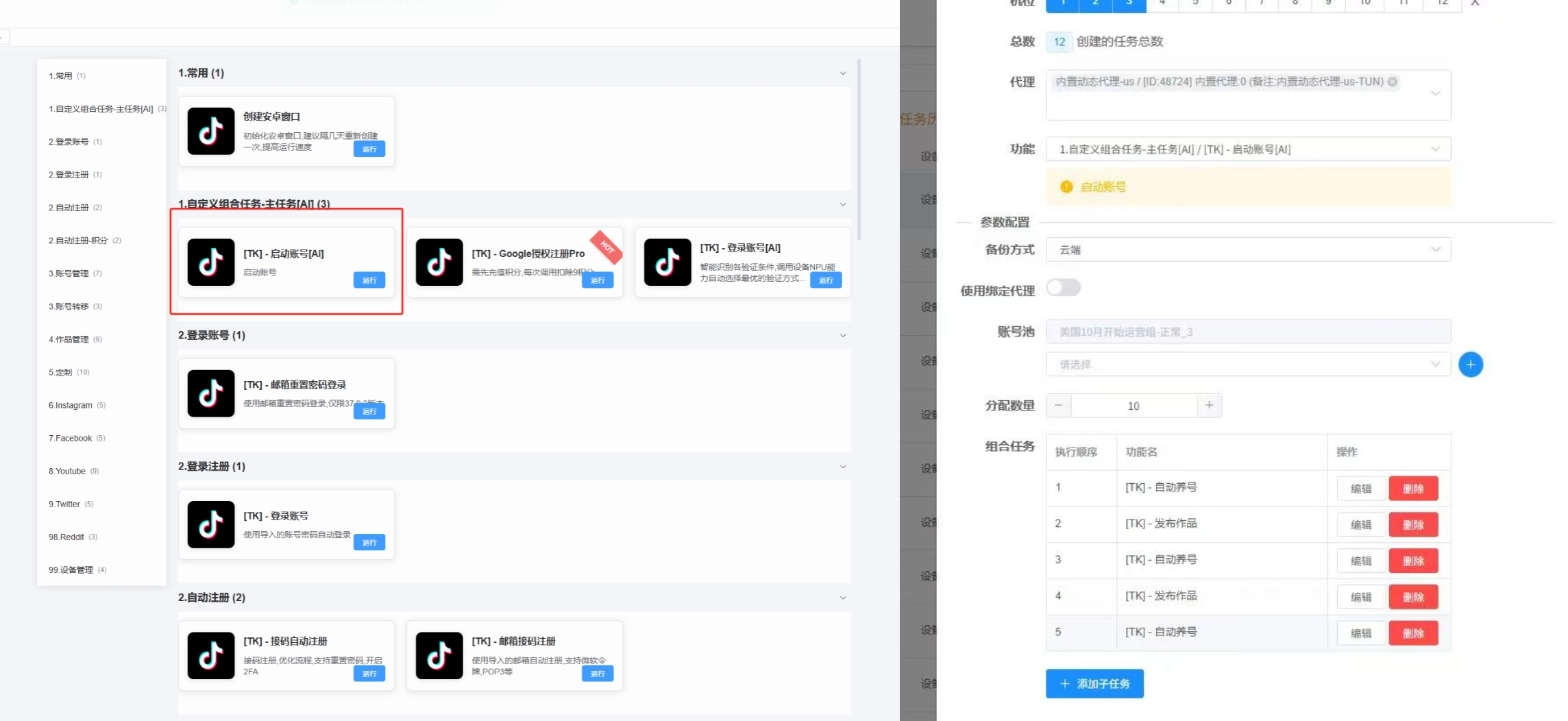Click TikTok icon on Google授权注册Pro card

pyautogui.click(x=439, y=262)
